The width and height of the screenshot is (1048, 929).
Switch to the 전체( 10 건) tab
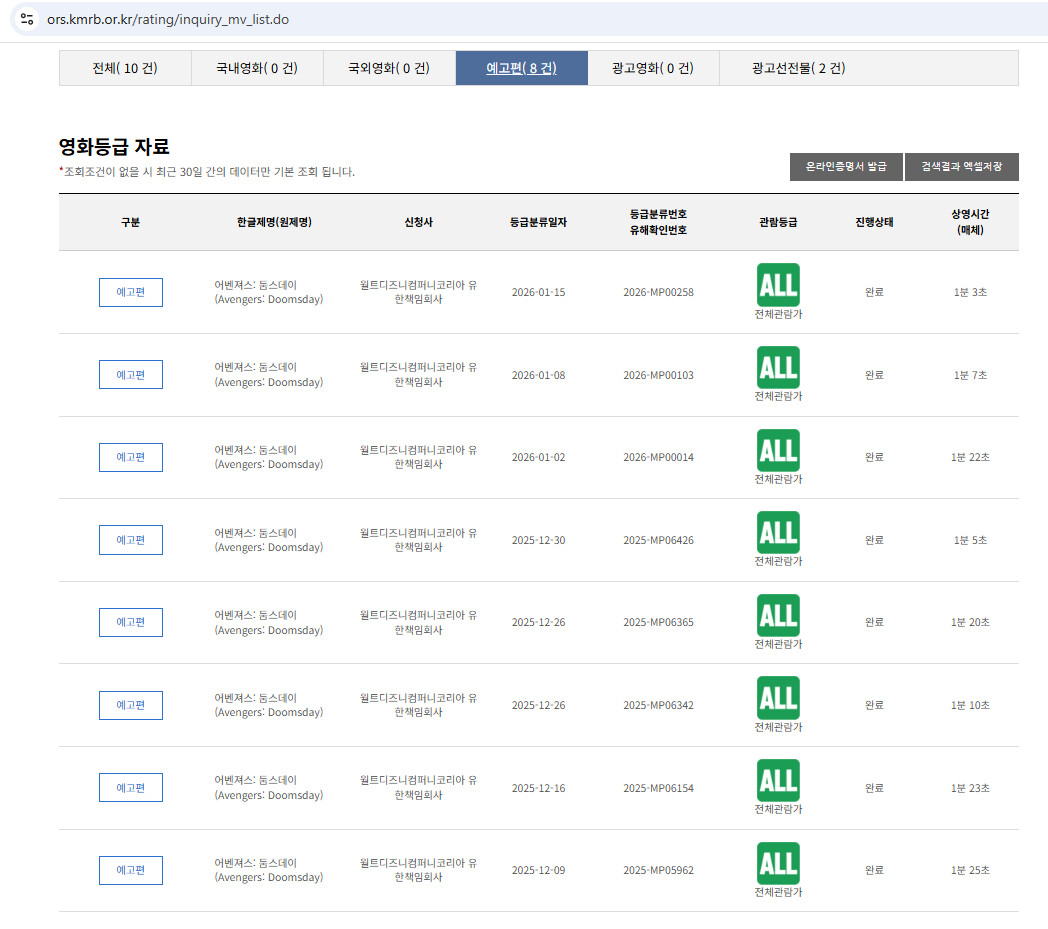(125, 68)
